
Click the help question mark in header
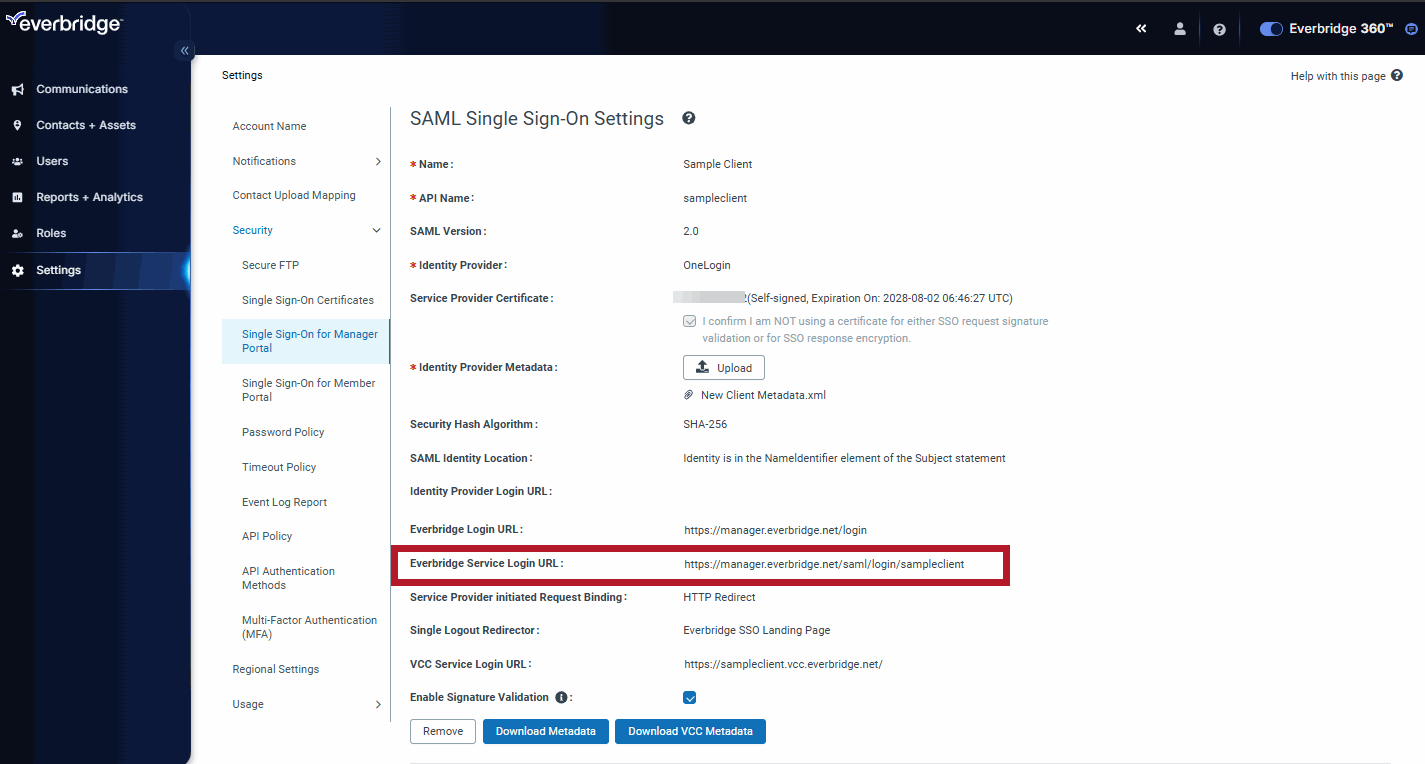[x=1219, y=29]
